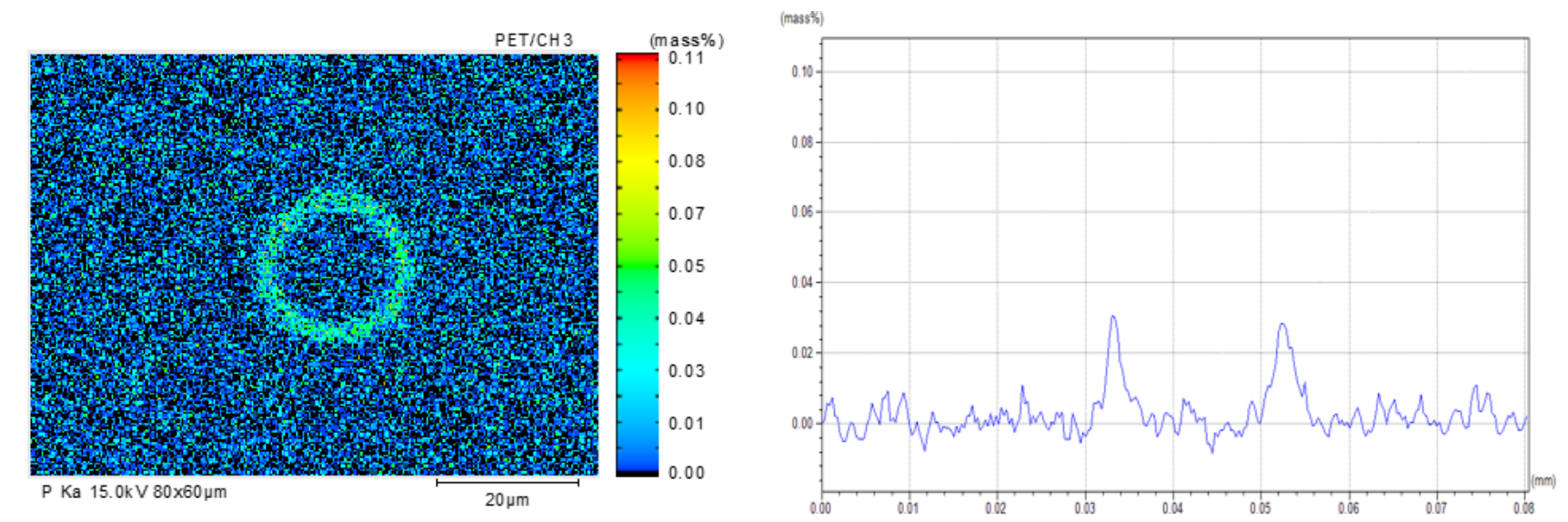Viewport: 1568px width, 522px height.
Task: Click the 0.05 label on the color scale
Action: tap(686, 266)
